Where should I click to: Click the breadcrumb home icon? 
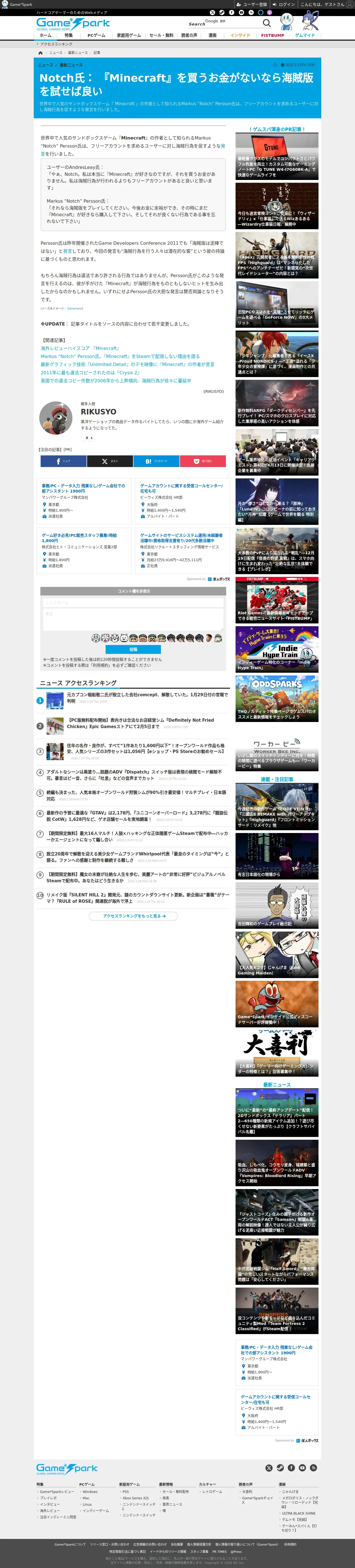[41, 53]
